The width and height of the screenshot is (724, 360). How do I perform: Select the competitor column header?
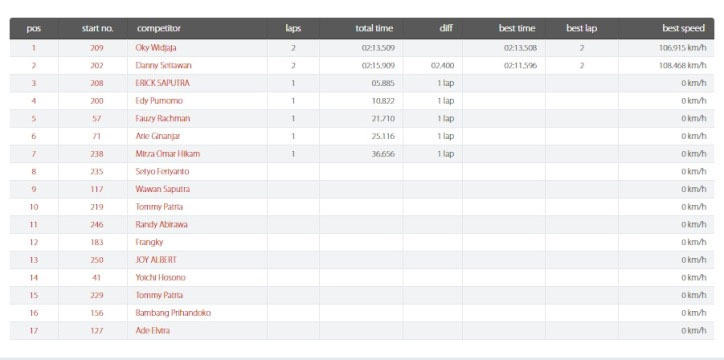tap(158, 28)
